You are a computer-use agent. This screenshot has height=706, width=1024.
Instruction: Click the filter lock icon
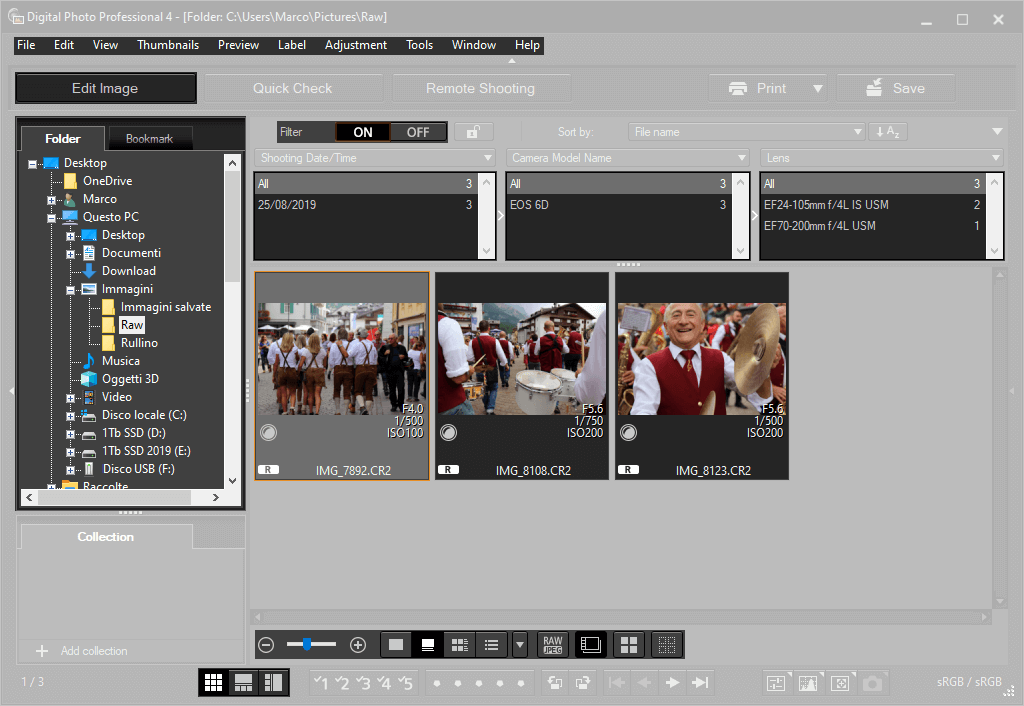click(473, 132)
